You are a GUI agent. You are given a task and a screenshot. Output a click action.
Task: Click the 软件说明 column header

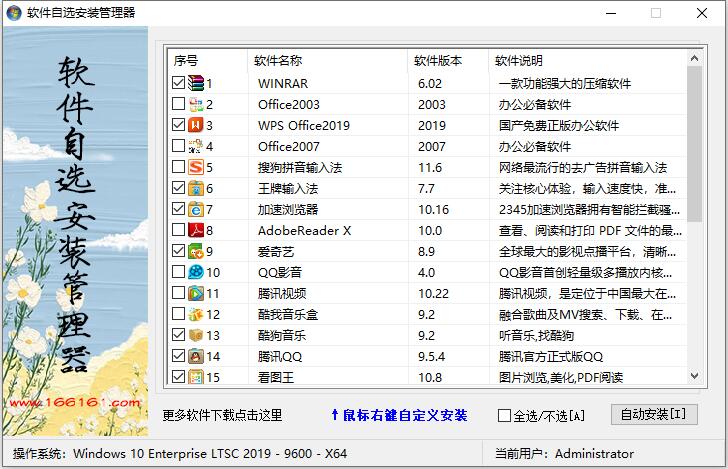point(588,61)
